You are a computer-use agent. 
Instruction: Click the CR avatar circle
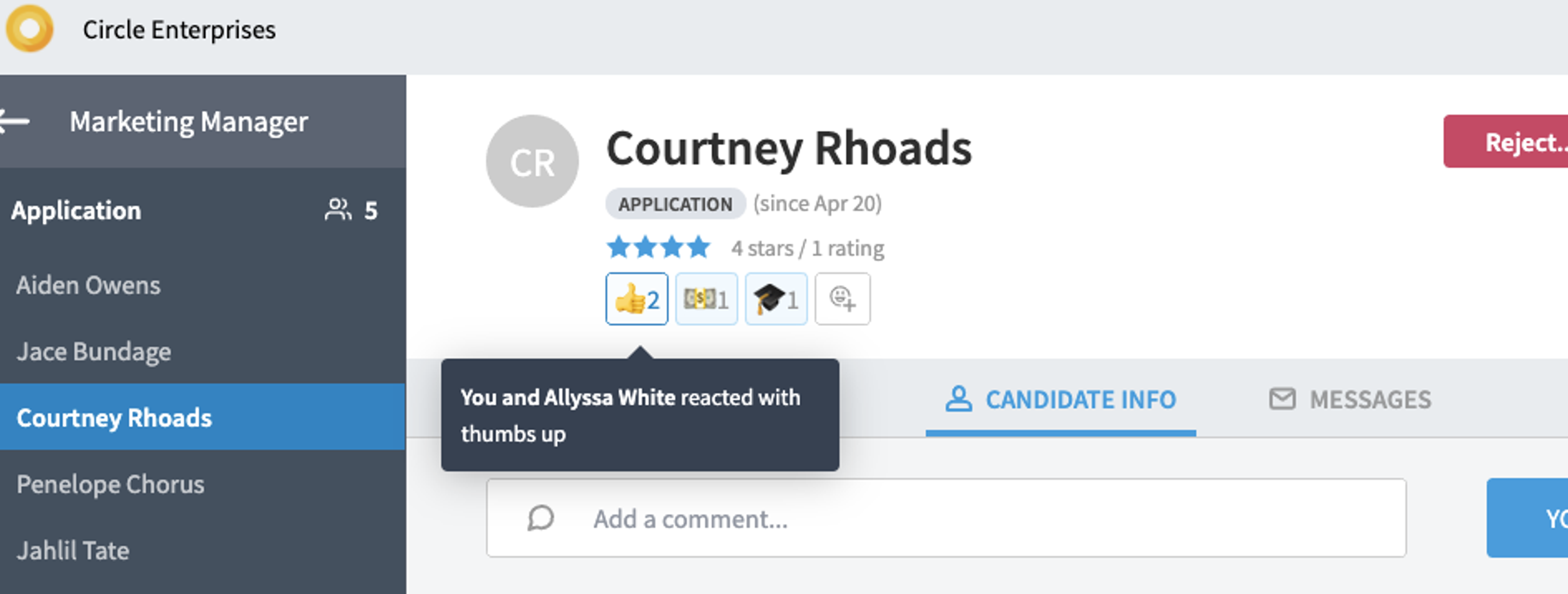pos(532,161)
